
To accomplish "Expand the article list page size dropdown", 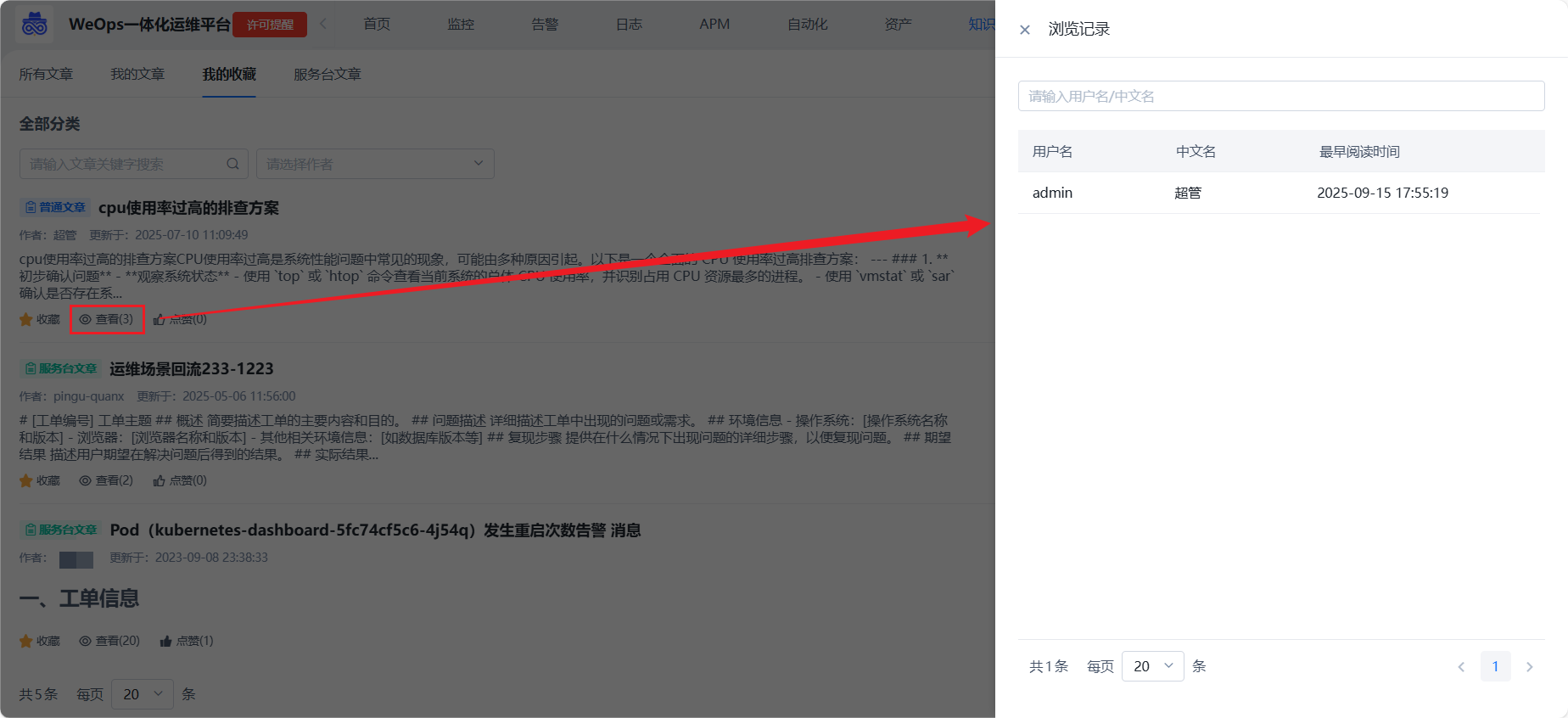I will (142, 694).
